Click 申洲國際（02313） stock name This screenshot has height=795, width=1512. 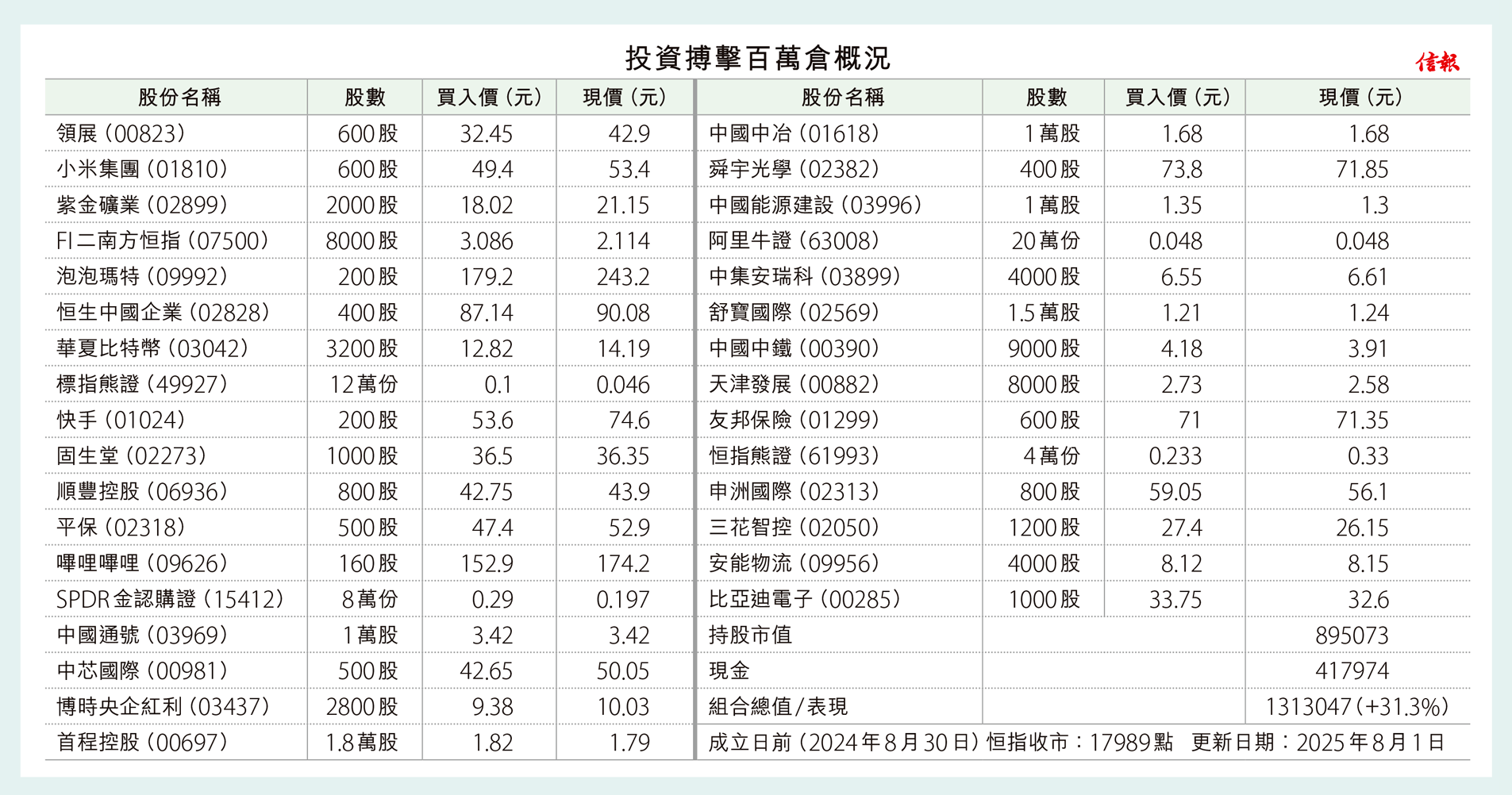coord(794,491)
